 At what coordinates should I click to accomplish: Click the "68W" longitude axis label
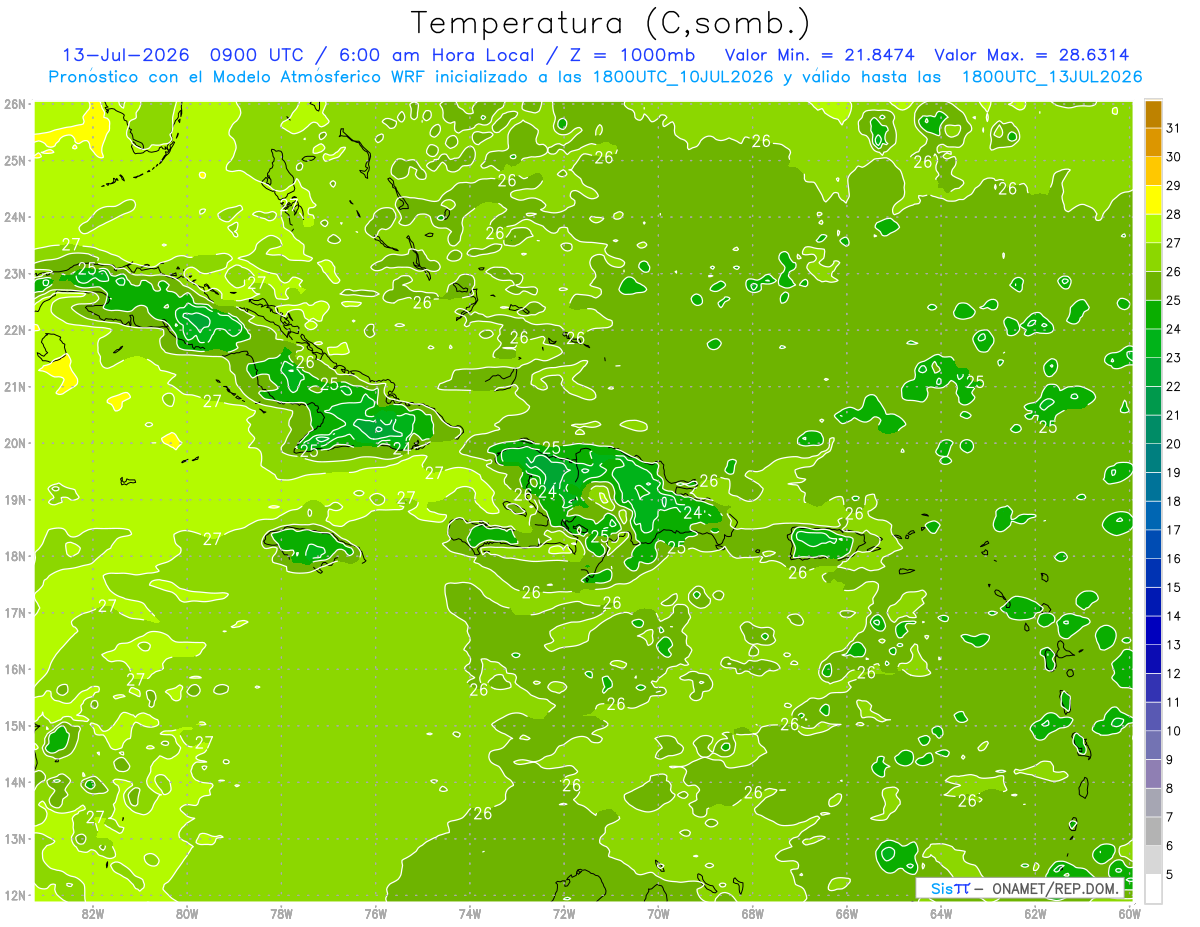click(752, 913)
